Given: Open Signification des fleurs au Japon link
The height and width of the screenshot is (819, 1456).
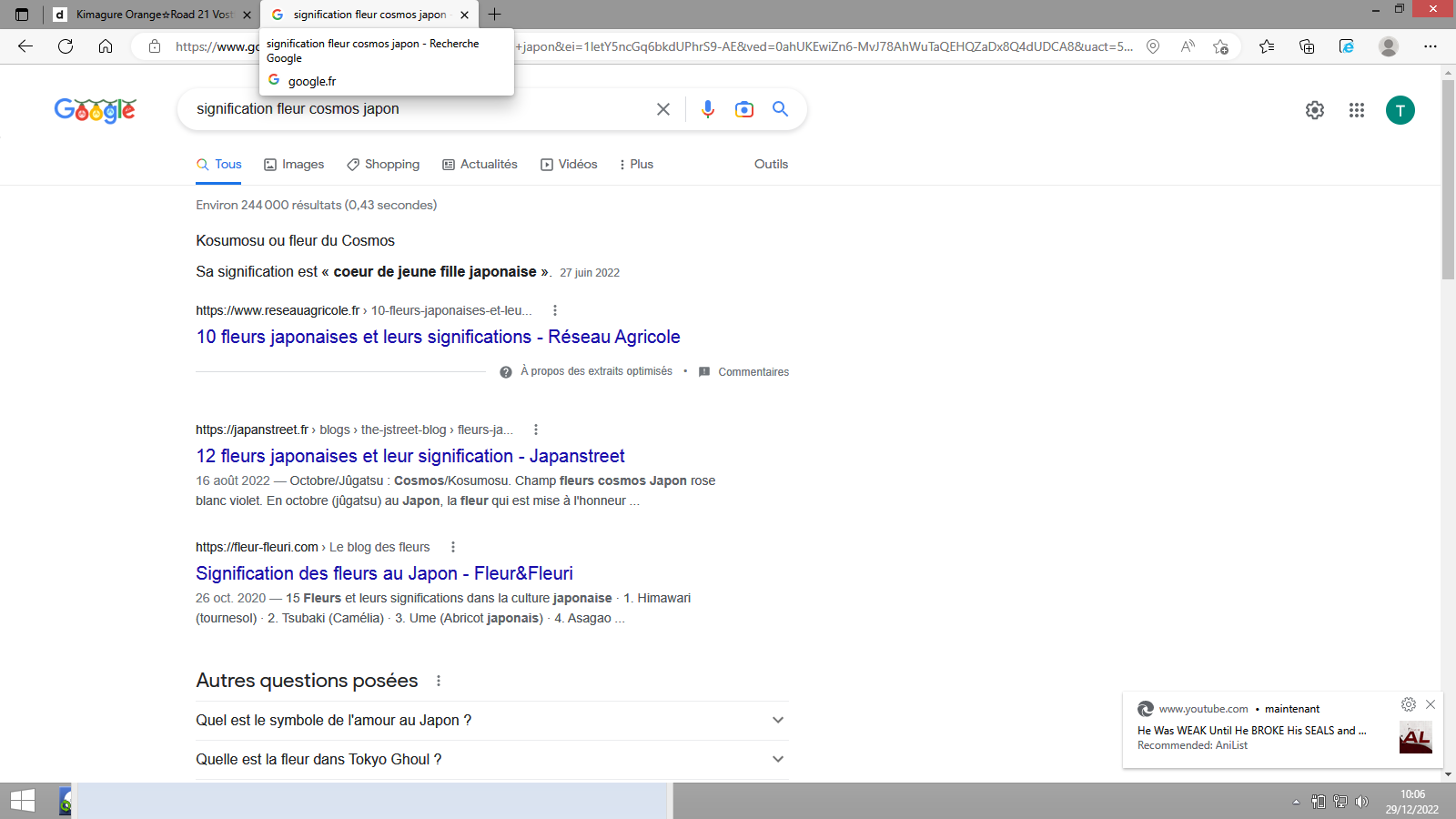Looking at the screenshot, I should pos(384,573).
